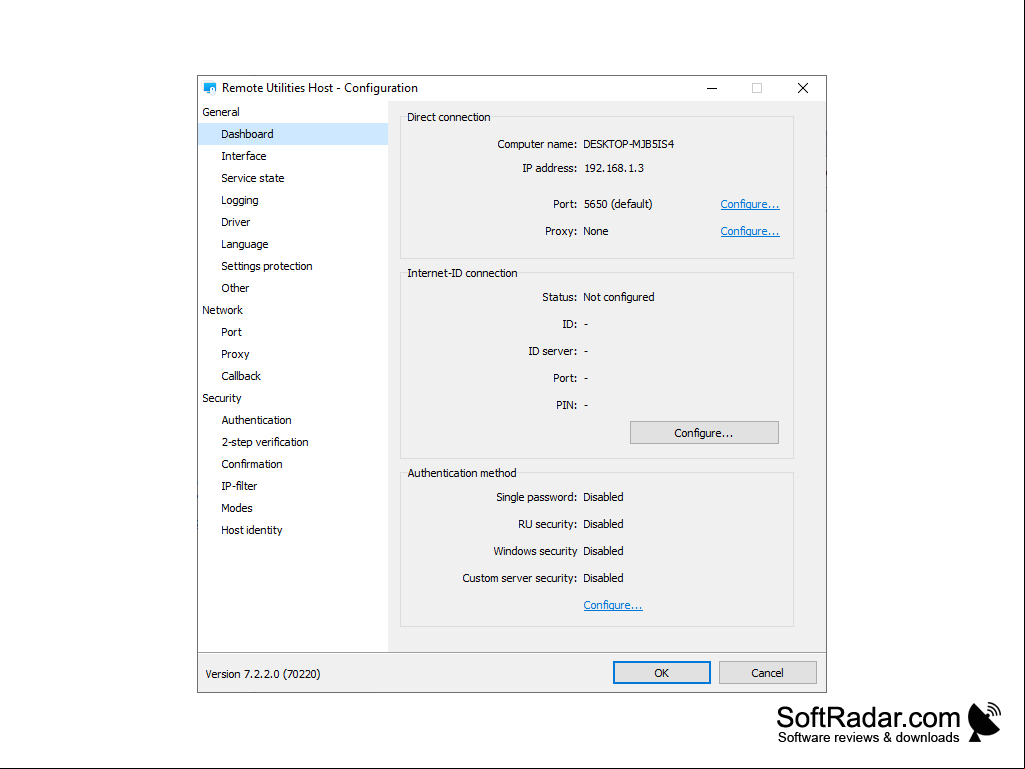Click the Status value Not configured
1025x769 pixels.
coord(618,298)
